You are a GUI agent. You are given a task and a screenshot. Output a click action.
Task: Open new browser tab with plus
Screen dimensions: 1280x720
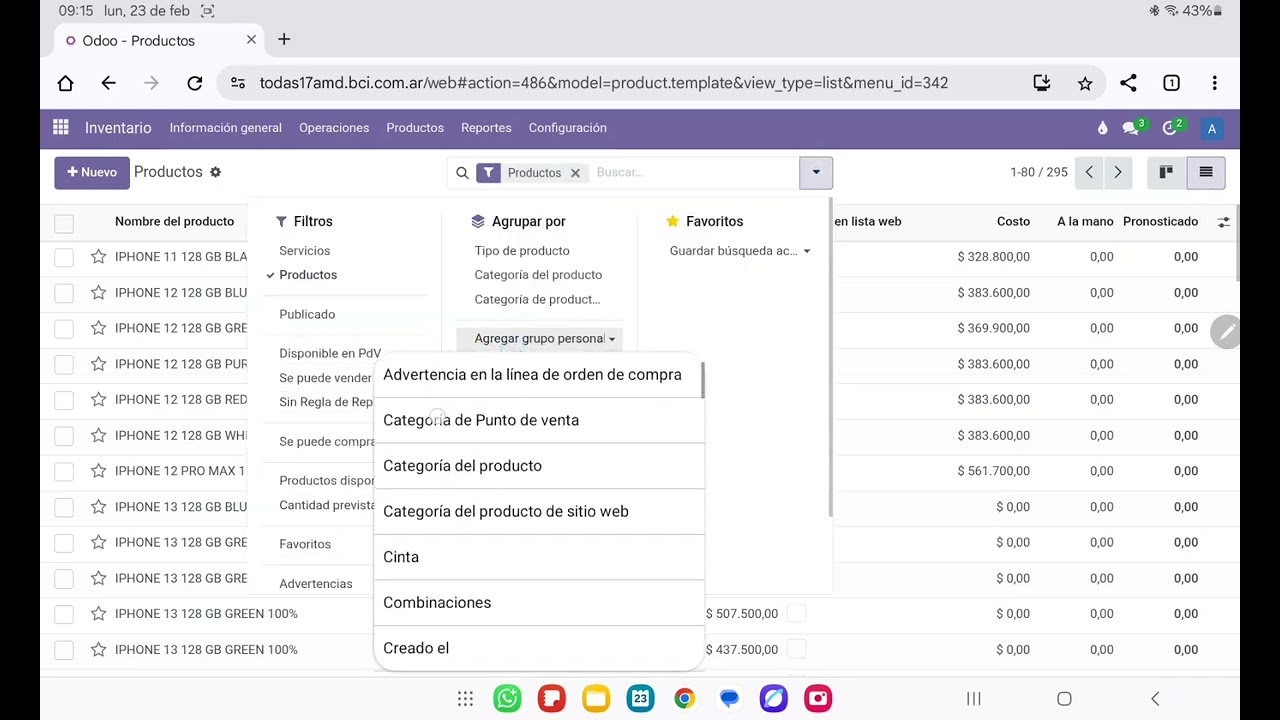click(x=284, y=40)
